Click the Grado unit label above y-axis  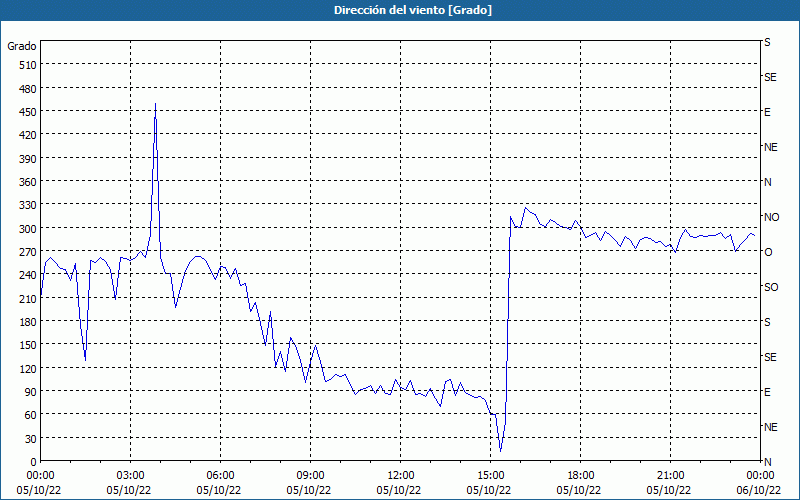(22, 46)
